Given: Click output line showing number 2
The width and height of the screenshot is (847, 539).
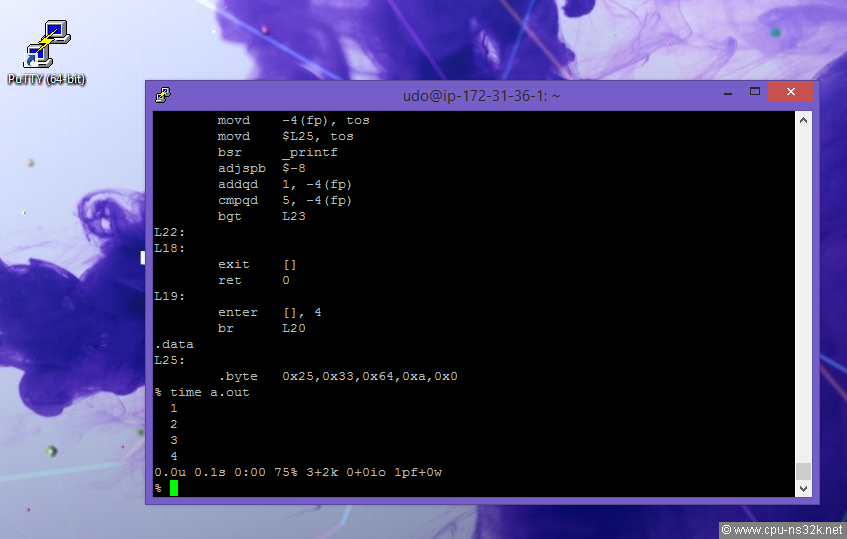Looking at the screenshot, I should pos(174,425).
